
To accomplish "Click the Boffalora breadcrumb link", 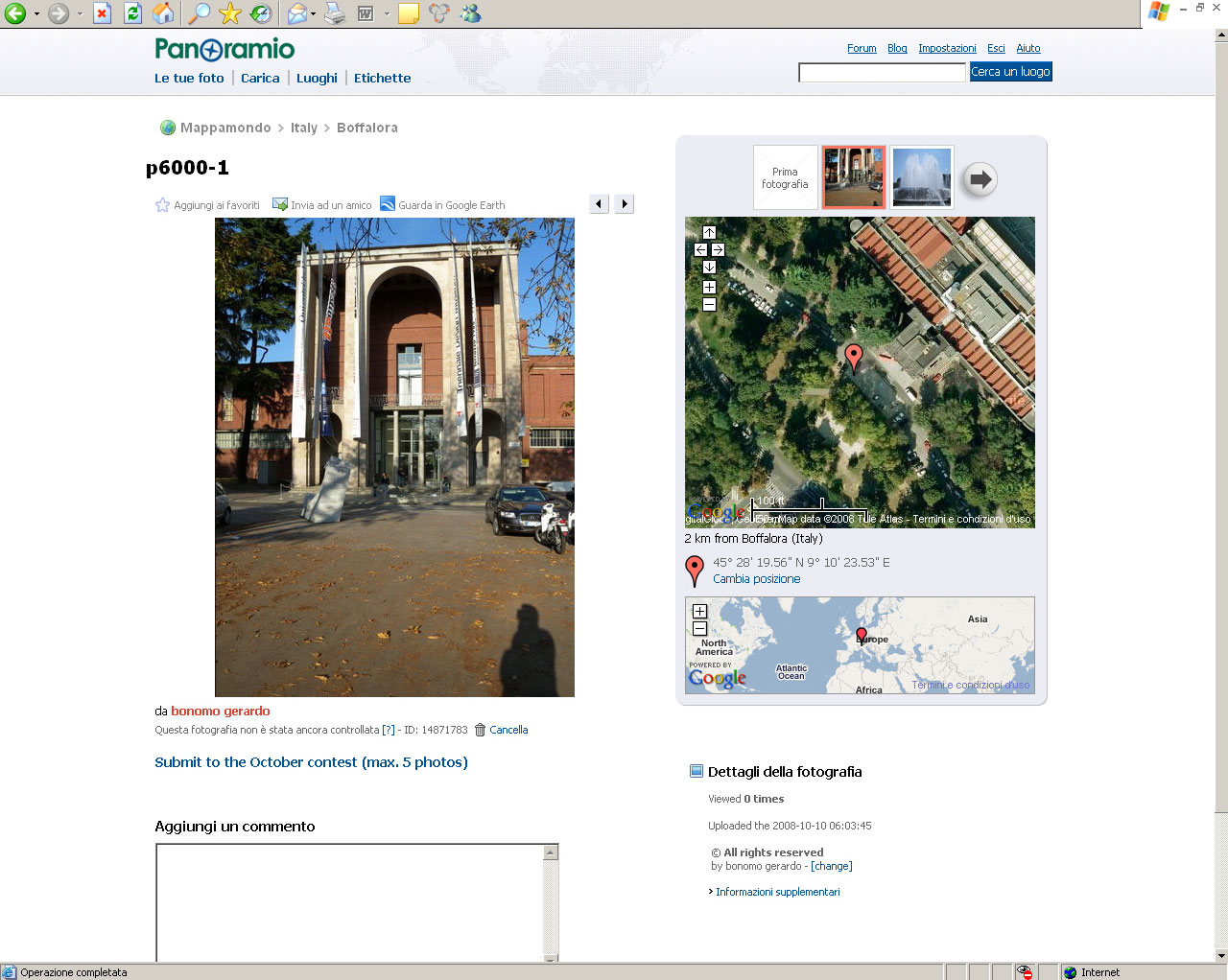I will click(367, 128).
